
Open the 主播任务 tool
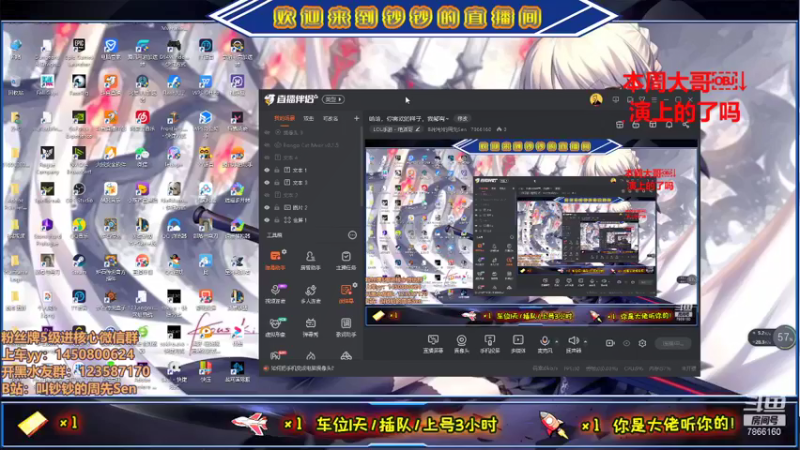pos(346,260)
